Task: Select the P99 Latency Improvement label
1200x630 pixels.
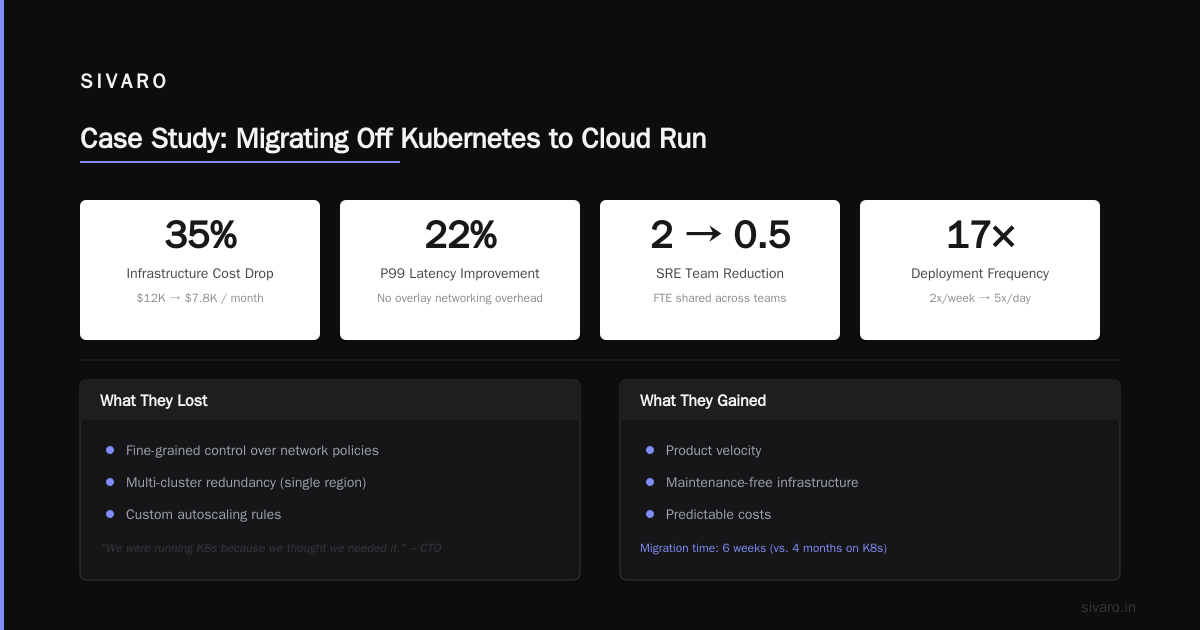Action: (x=460, y=273)
